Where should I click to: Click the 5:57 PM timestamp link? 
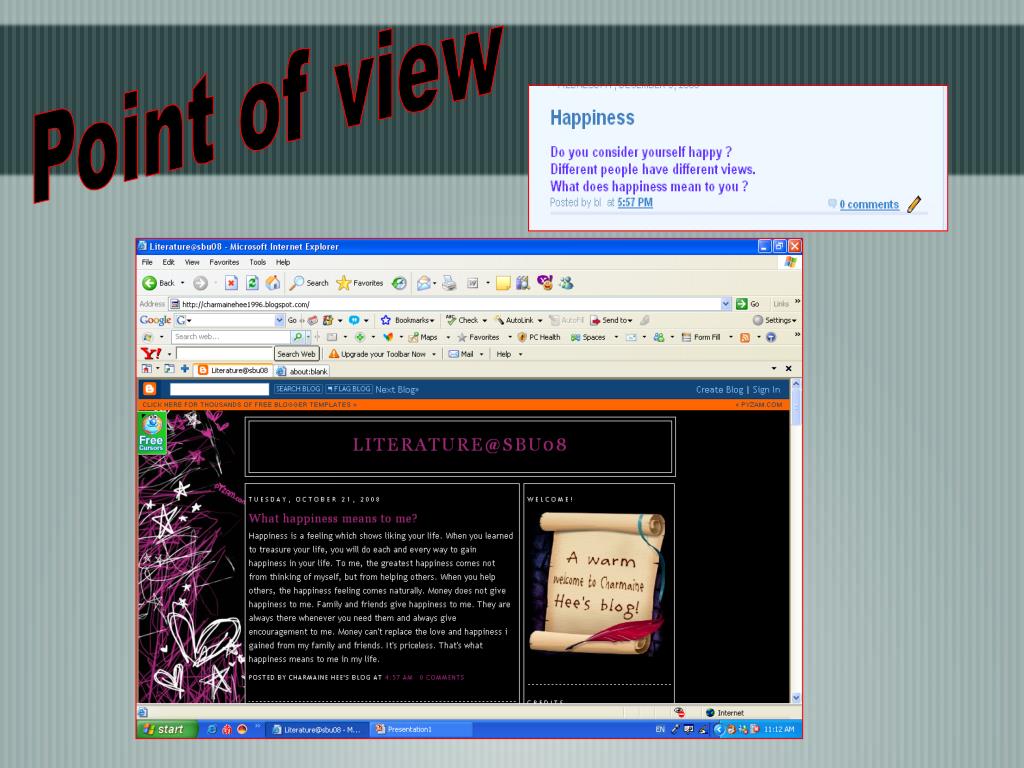(x=635, y=202)
